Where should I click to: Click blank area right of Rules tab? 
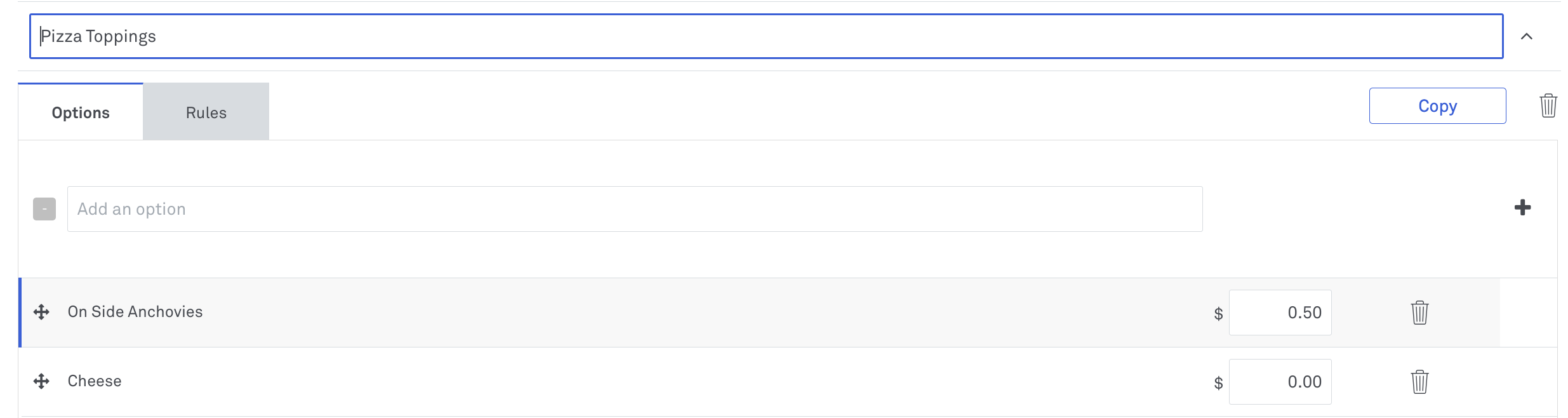819,112
